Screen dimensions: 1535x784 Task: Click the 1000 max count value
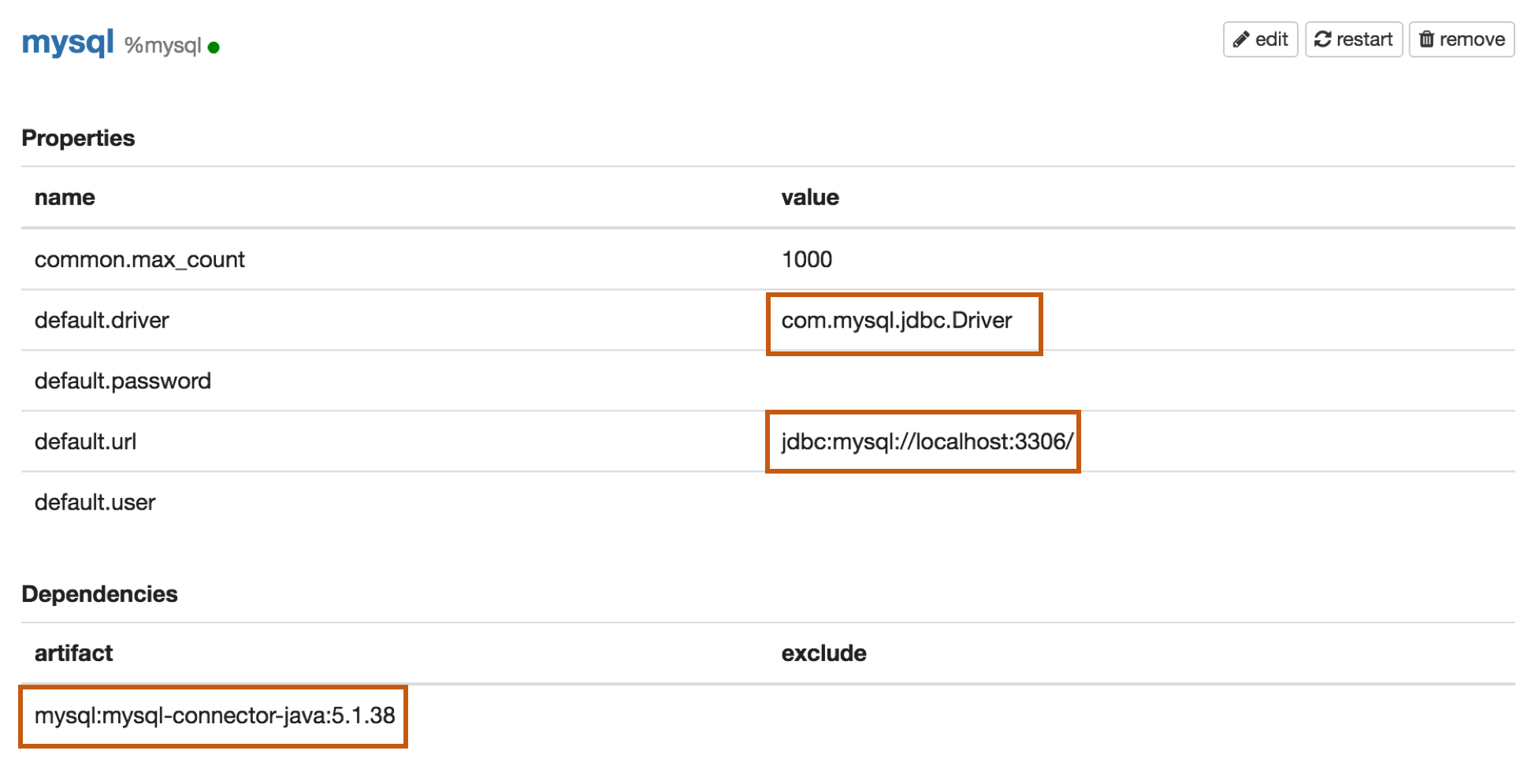tap(806, 260)
